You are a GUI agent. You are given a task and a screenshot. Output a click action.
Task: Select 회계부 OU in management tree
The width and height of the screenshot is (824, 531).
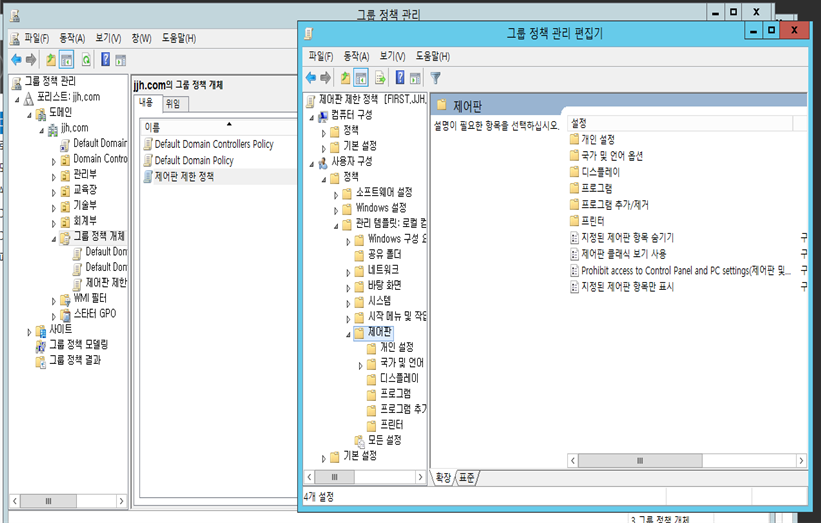click(79, 221)
